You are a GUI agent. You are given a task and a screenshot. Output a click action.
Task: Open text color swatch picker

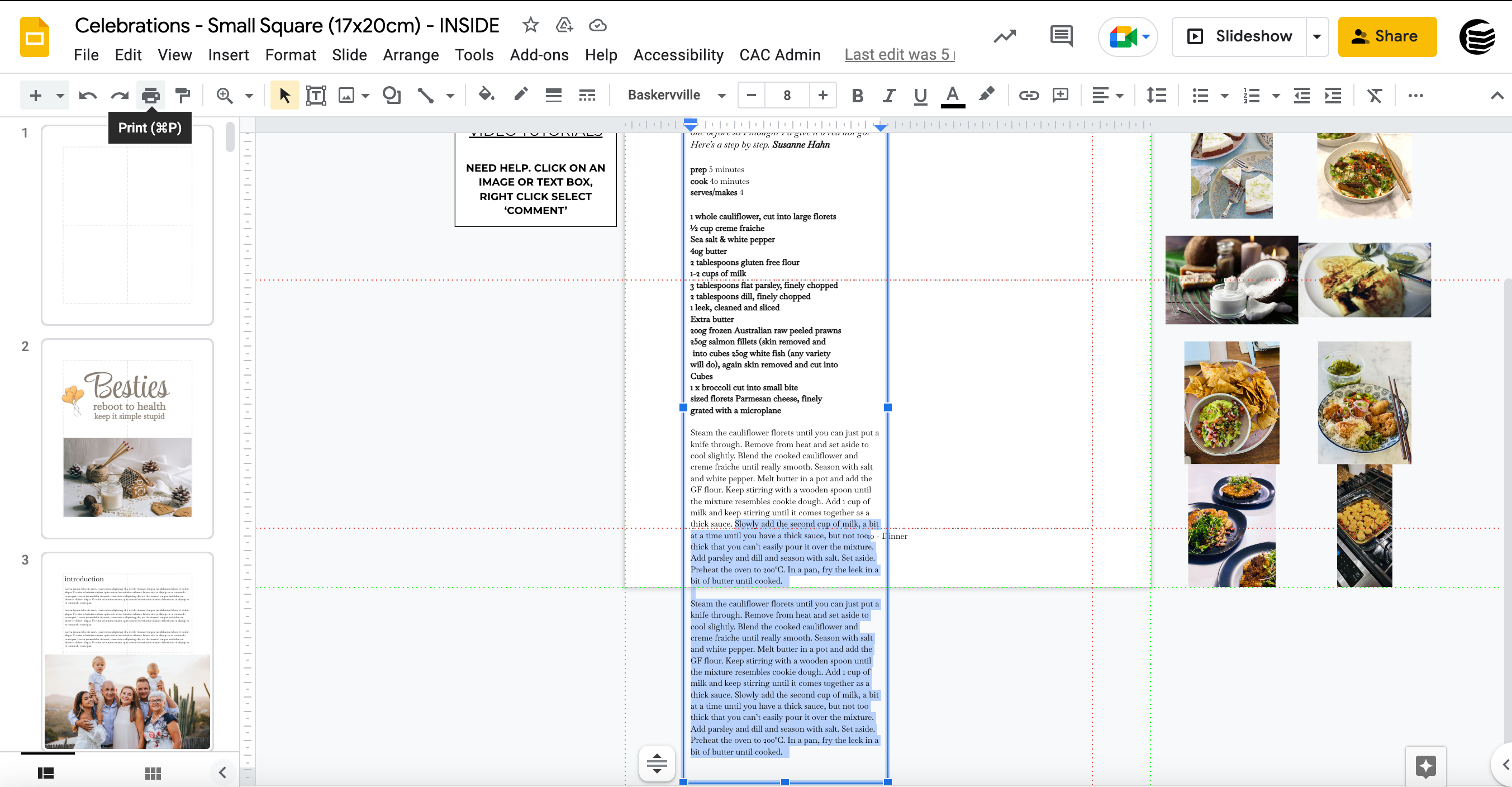pyautogui.click(x=953, y=94)
